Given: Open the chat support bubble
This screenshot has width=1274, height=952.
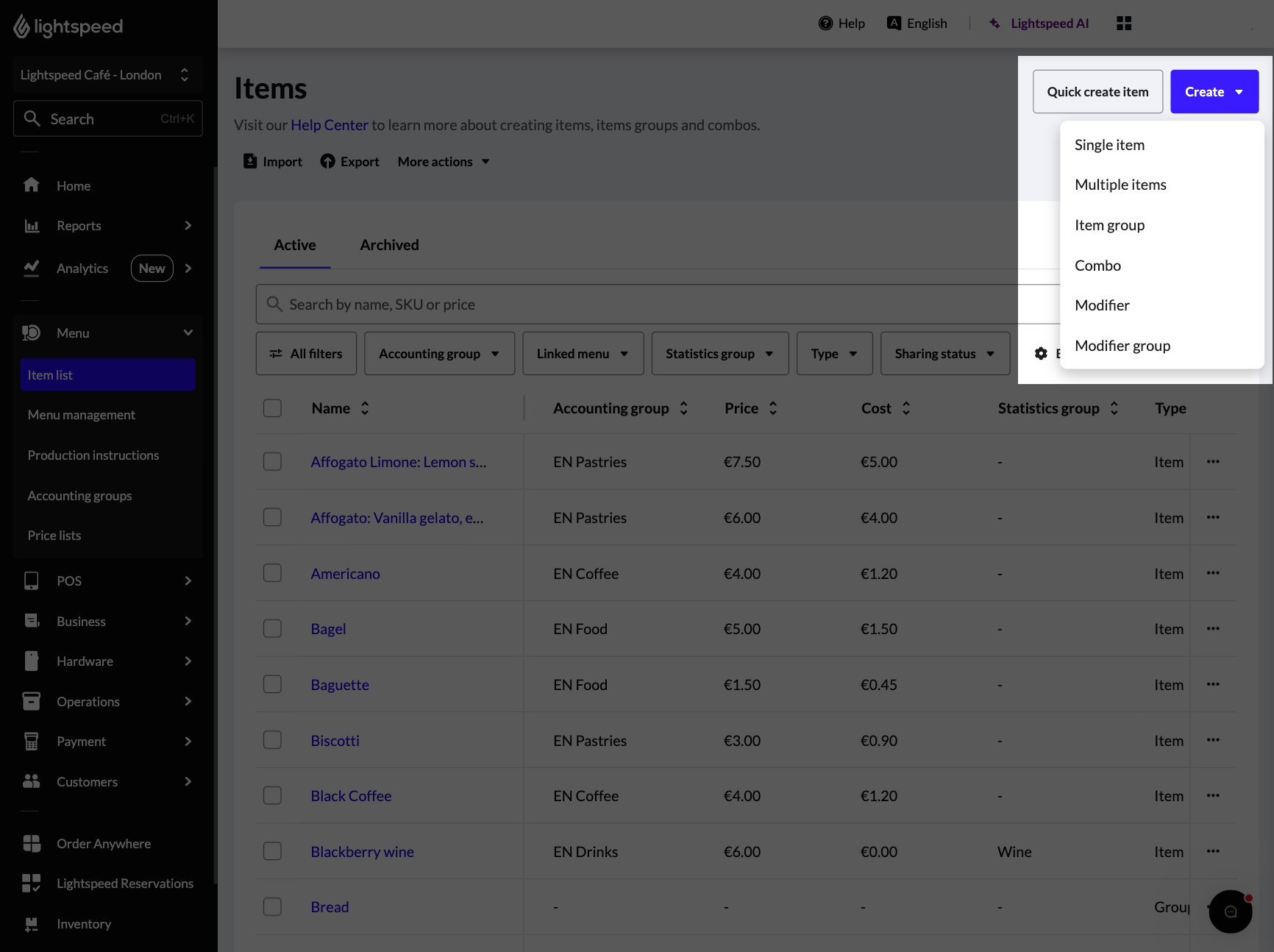Looking at the screenshot, I should pyautogui.click(x=1231, y=912).
